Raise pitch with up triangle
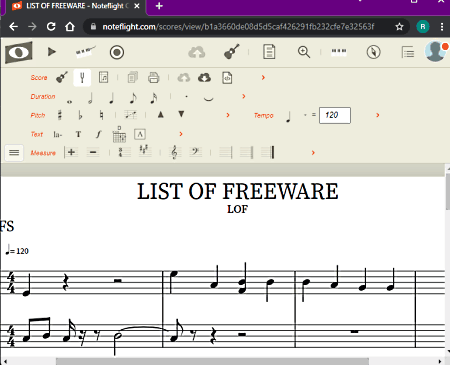 point(161,114)
